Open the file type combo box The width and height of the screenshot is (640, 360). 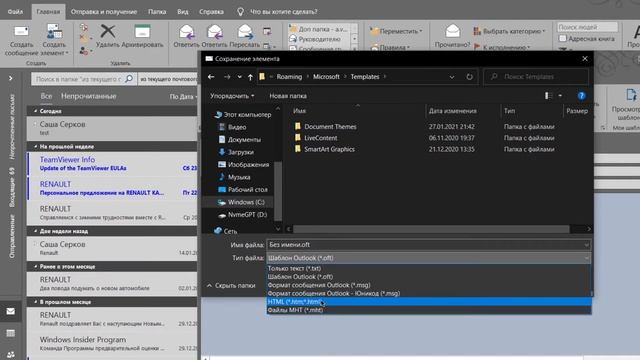point(429,258)
